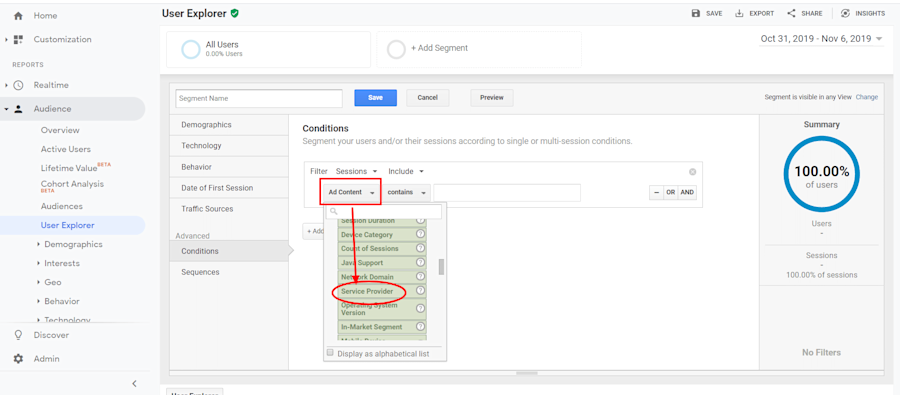
Task: Open the Include filter dropdown
Action: [x=406, y=171]
